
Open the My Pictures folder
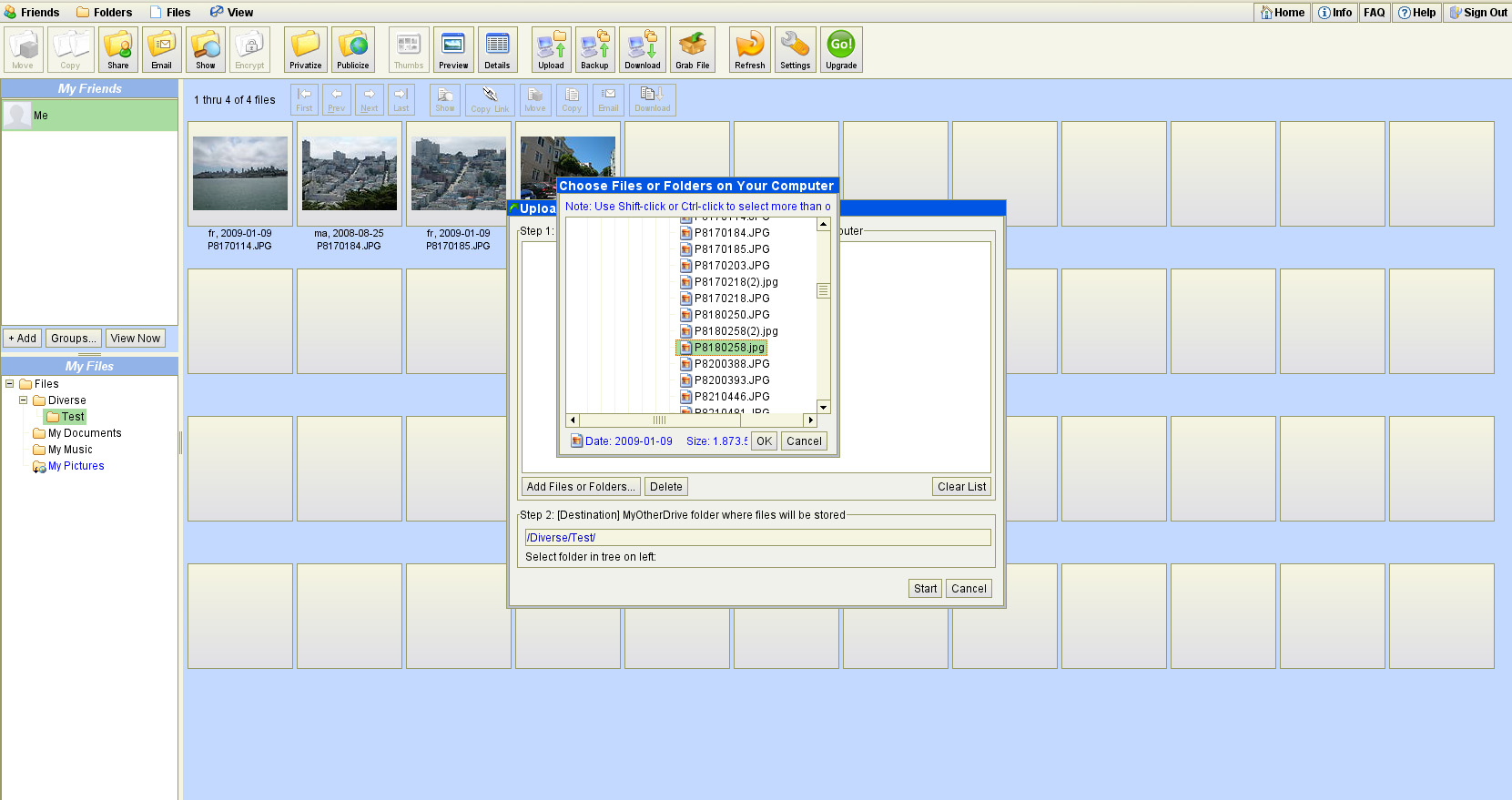pos(76,466)
